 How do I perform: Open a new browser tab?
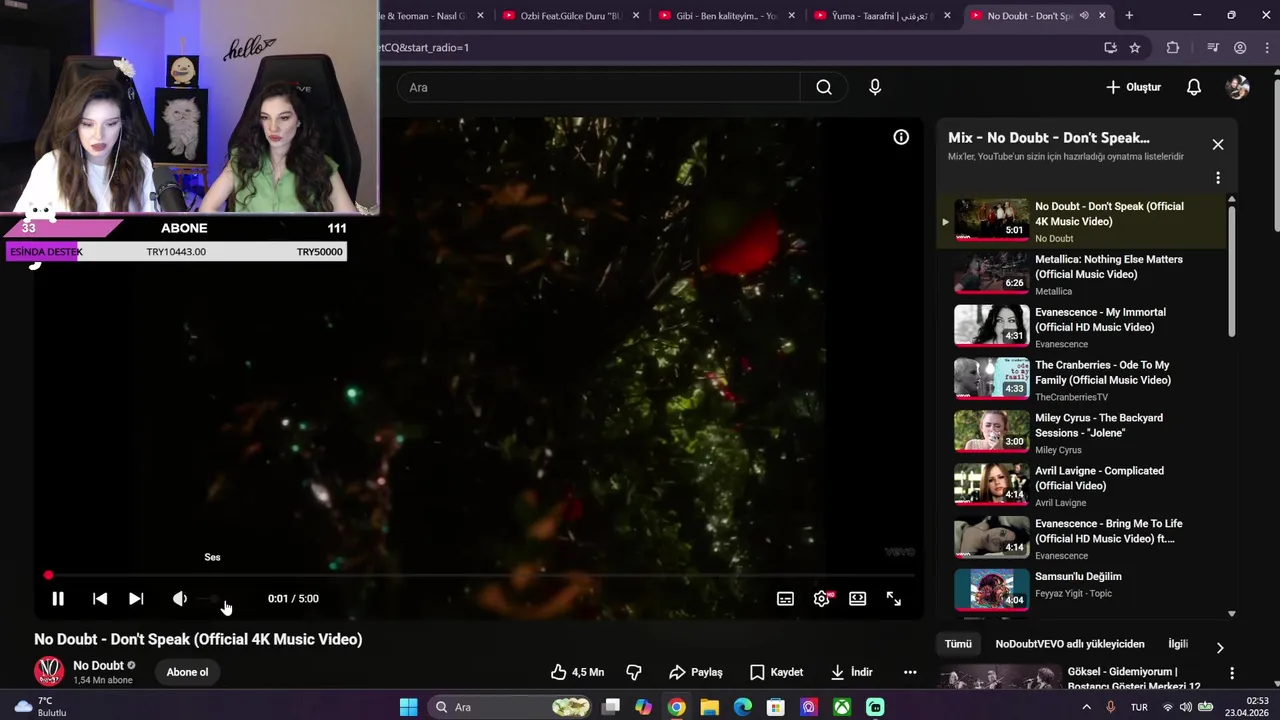click(1129, 15)
